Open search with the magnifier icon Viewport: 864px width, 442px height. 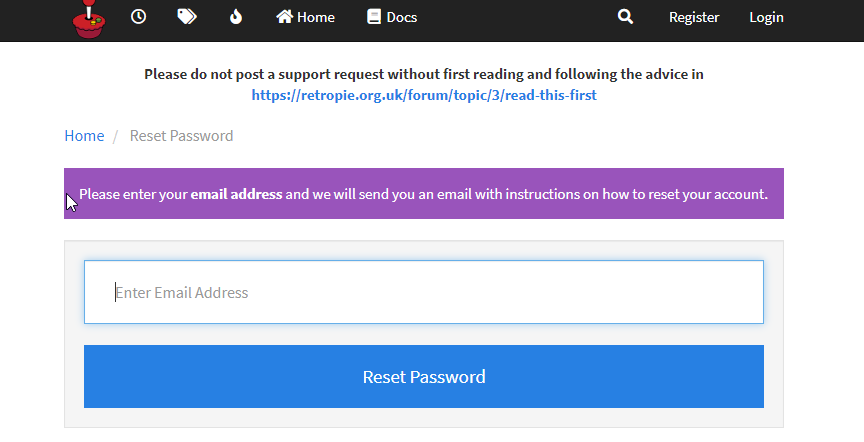coord(625,17)
